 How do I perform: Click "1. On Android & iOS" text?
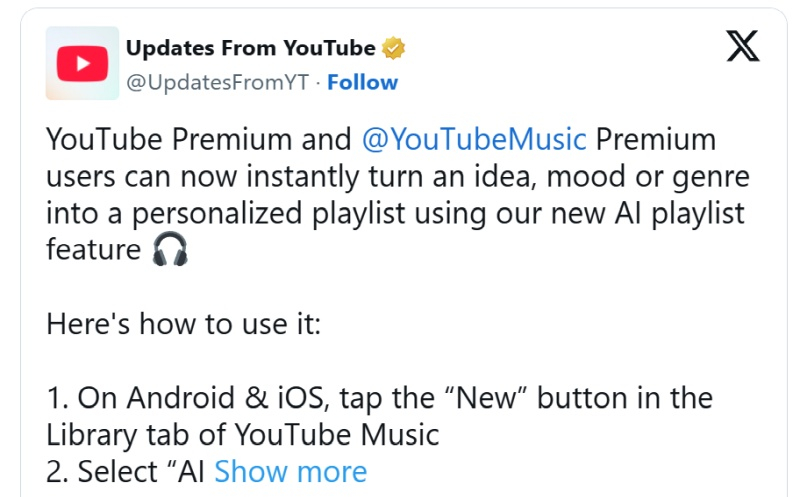coord(181,398)
